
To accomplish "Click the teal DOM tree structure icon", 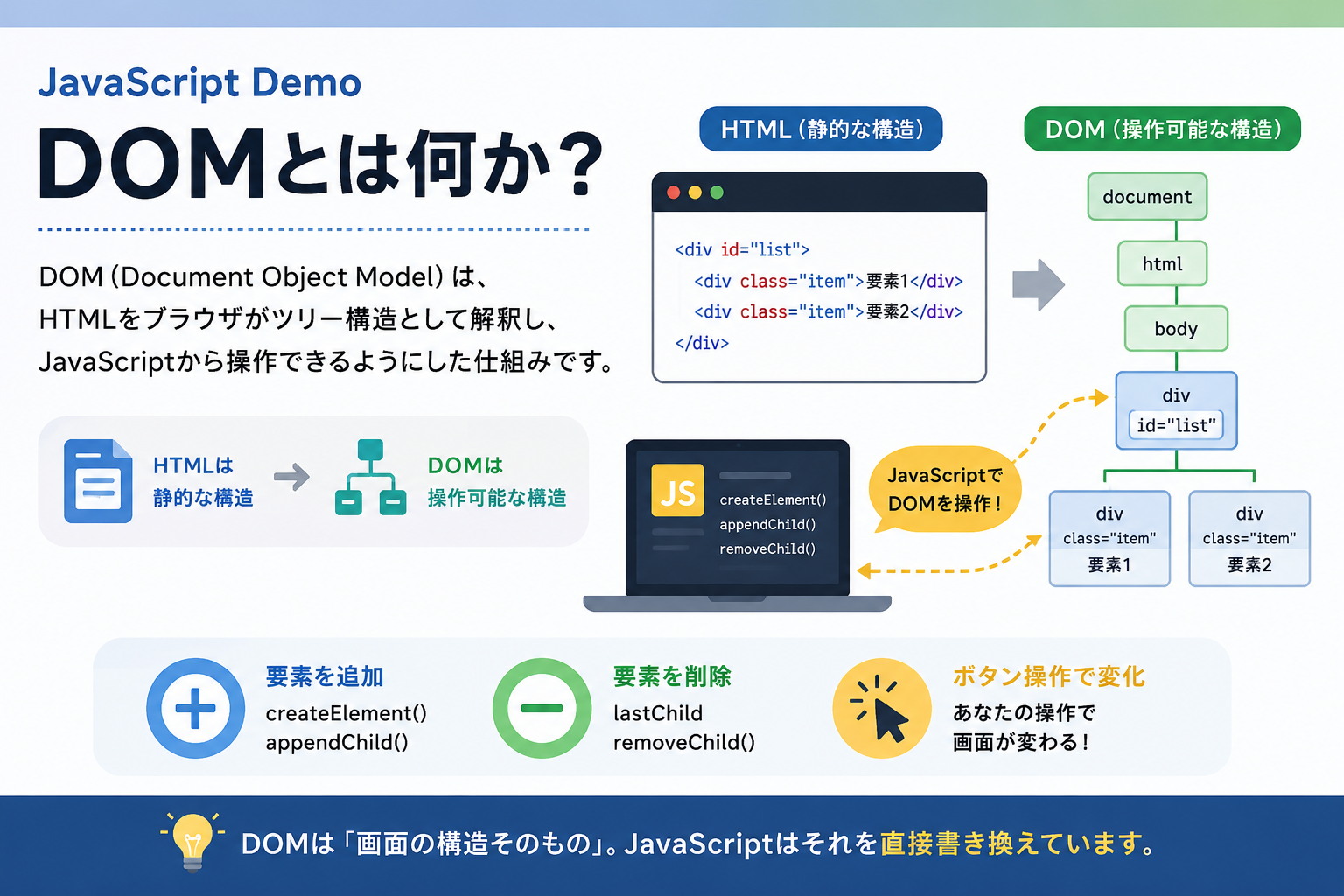I will pyautogui.click(x=370, y=477).
